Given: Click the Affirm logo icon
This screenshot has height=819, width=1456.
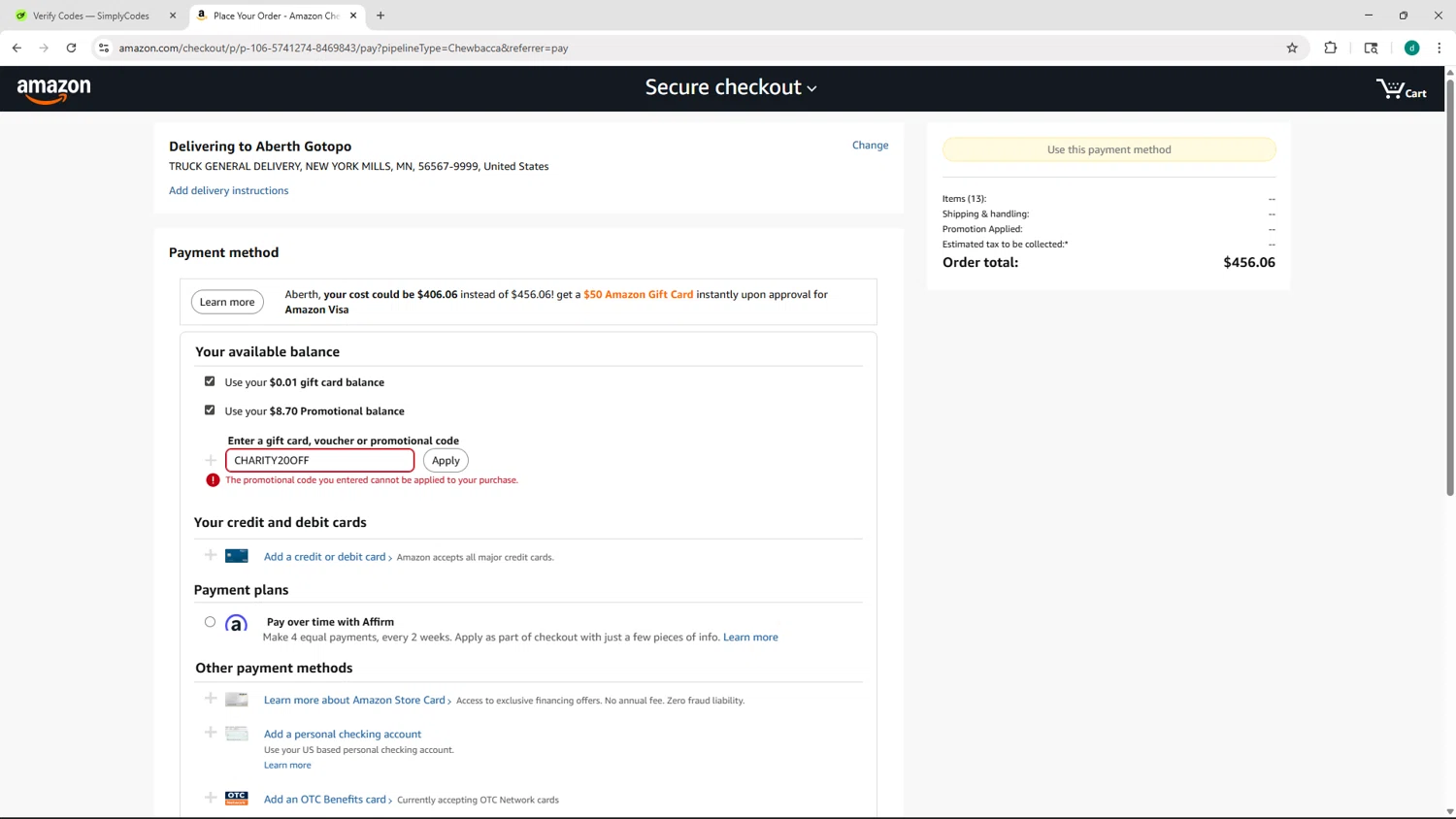Looking at the screenshot, I should [236, 624].
